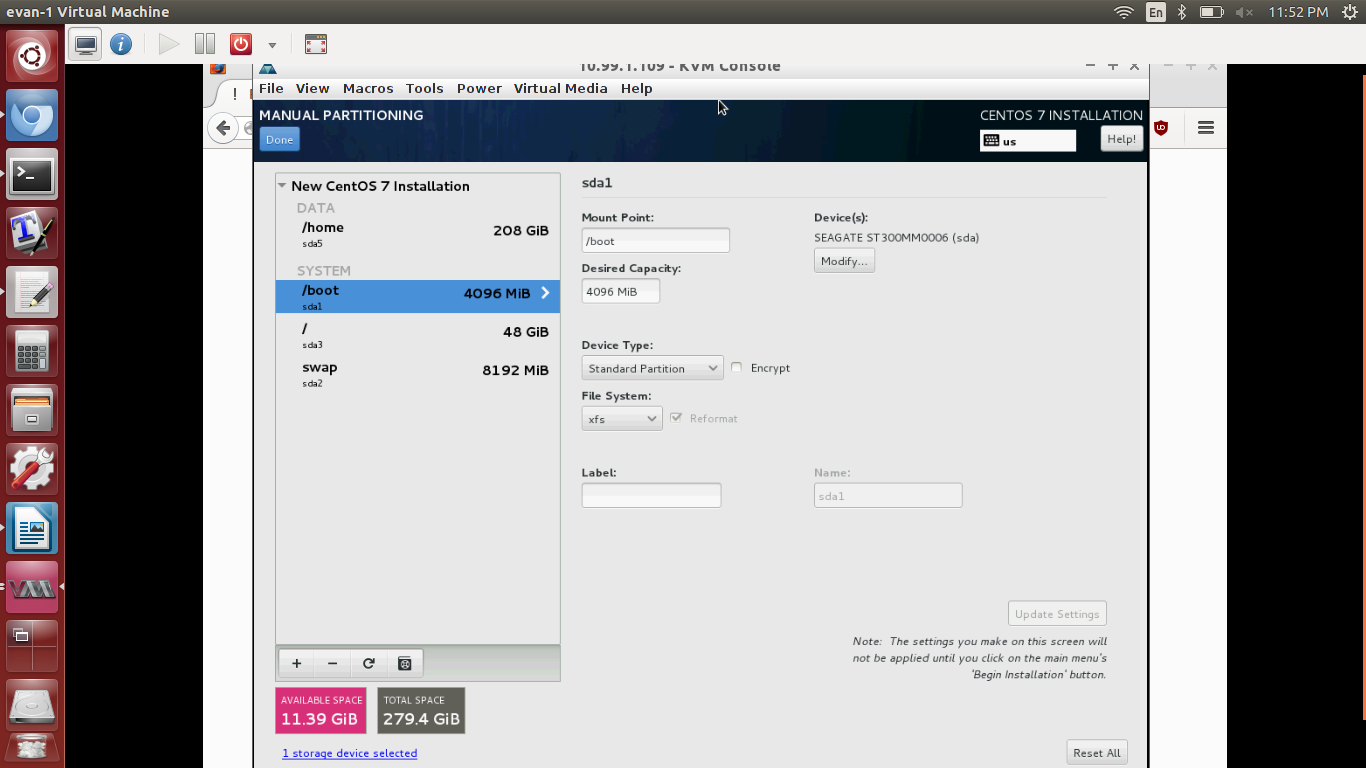Open the sound volume indicator
1366x768 pixels.
1244,12
